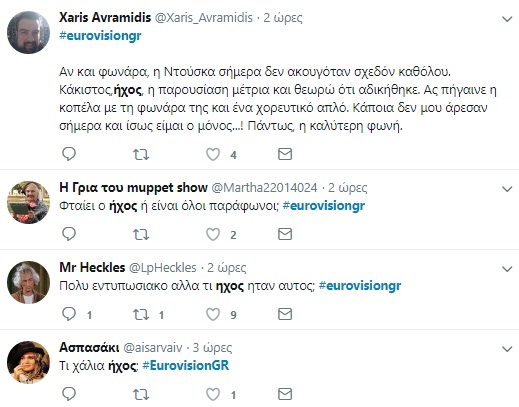Send Xaris Avramidis tweet via direct message
Image resolution: width=519 pixels, height=407 pixels.
point(285,154)
